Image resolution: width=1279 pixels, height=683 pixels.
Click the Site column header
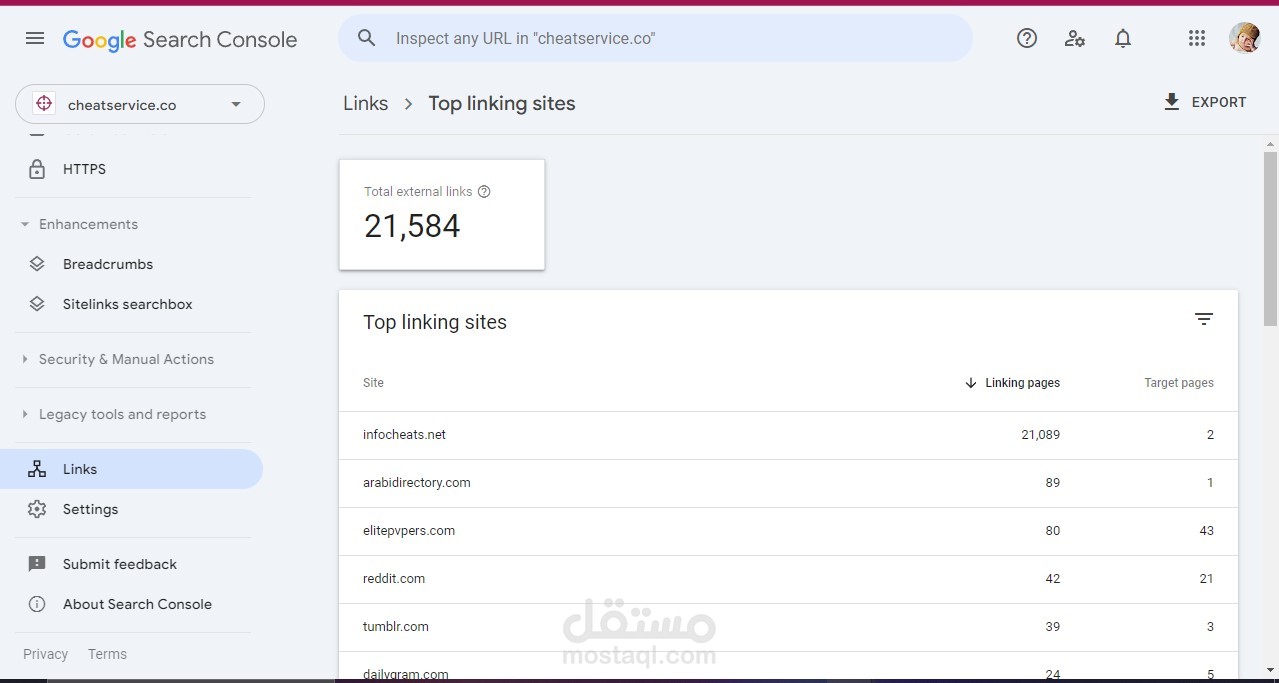click(x=373, y=383)
